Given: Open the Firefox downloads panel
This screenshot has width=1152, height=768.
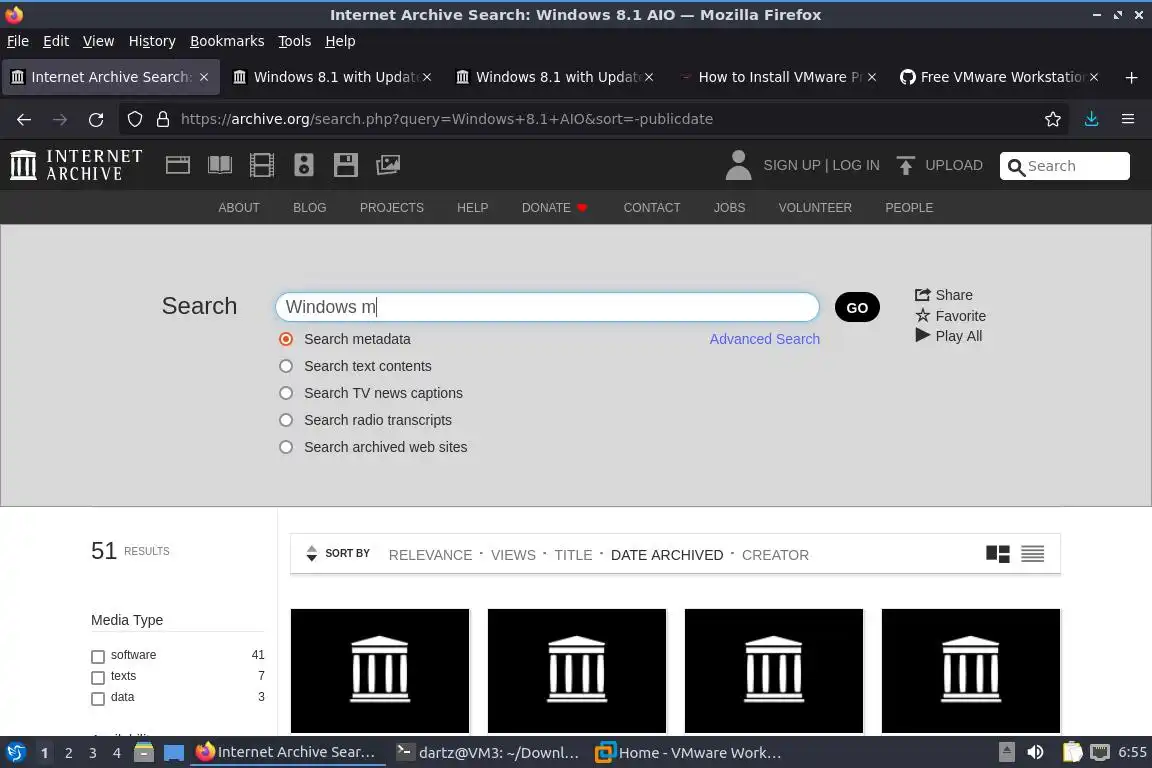Looking at the screenshot, I should 1092,119.
